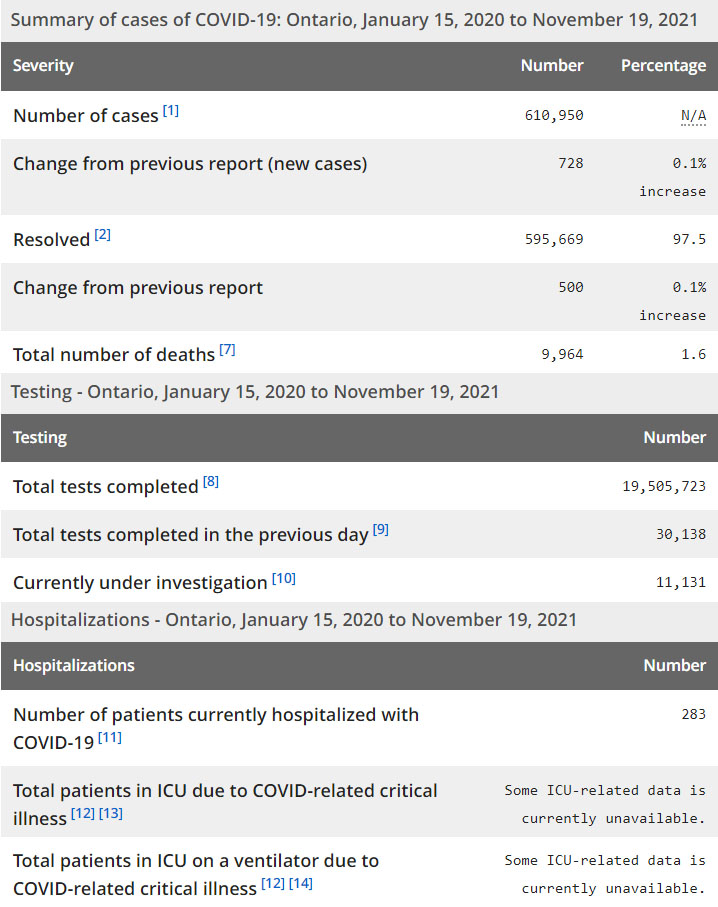718x907 pixels.
Task: Click the 9,964 total deaths value
Action: (x=562, y=354)
